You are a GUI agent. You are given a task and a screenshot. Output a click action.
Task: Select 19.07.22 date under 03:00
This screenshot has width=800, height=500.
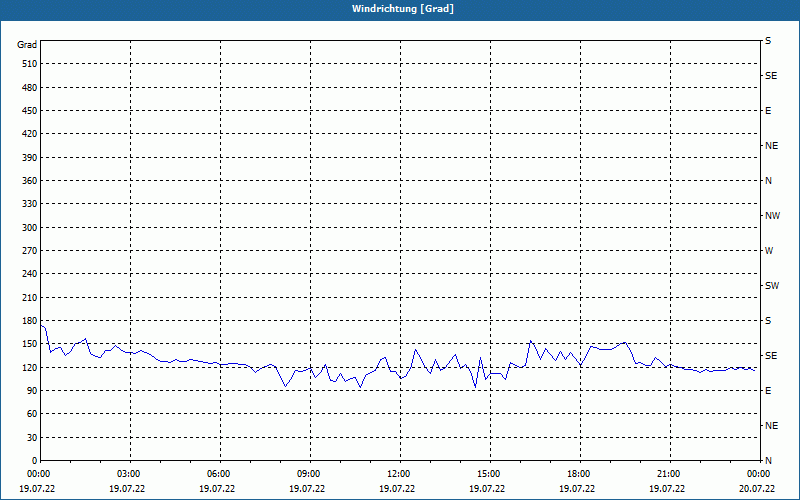127,489
